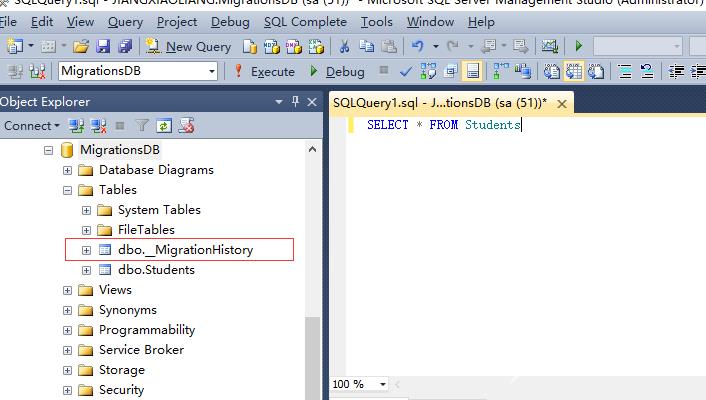Click scroll-up arrow of Object Explorer scrollbar
Image resolution: width=706 pixels, height=400 pixels.
(312, 149)
